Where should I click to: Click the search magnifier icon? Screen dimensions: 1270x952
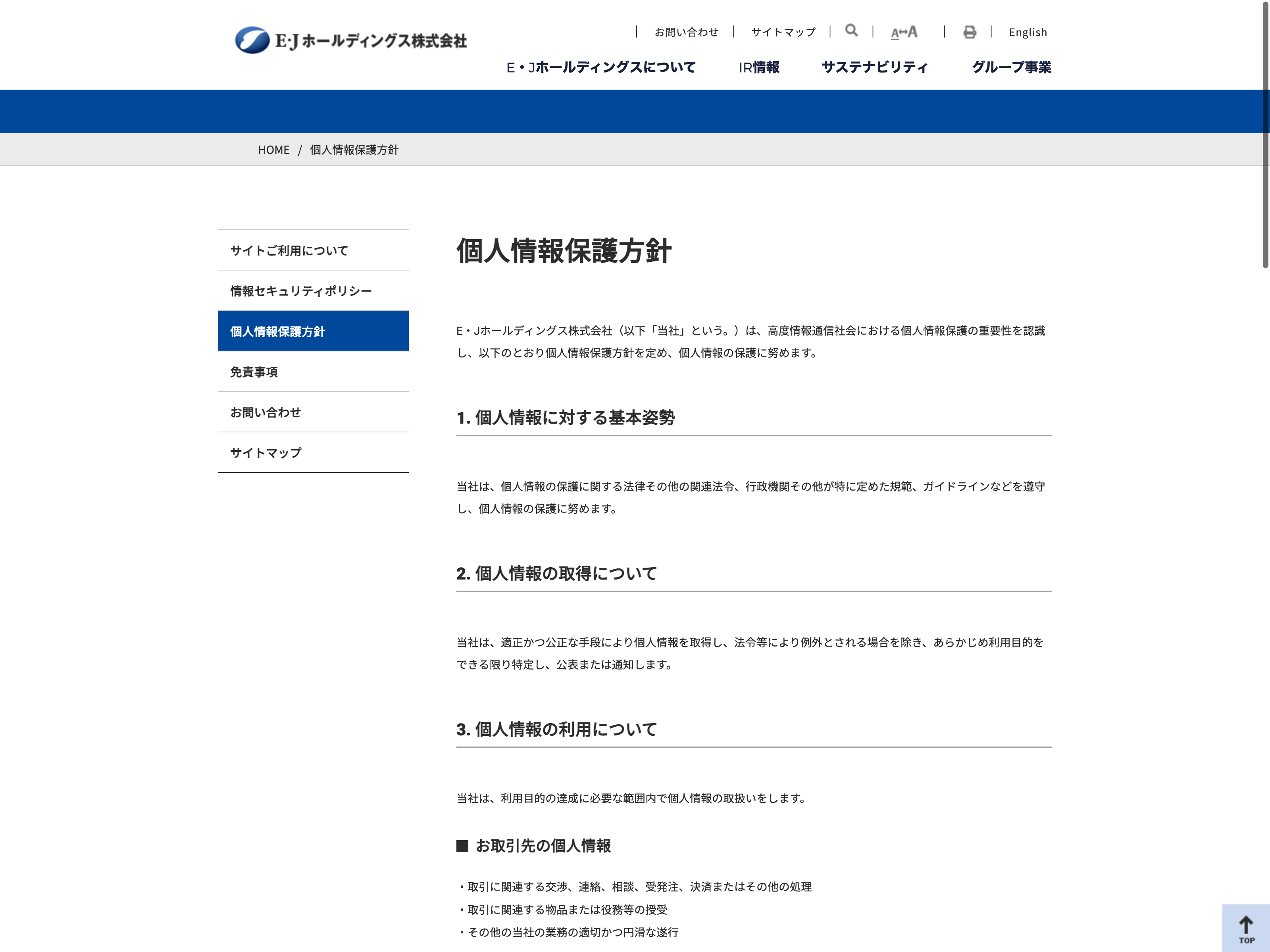(851, 31)
